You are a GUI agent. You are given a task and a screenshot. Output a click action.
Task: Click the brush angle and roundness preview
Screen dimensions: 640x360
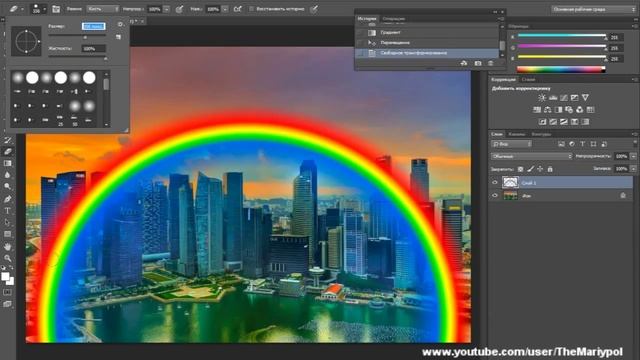[x=26, y=41]
